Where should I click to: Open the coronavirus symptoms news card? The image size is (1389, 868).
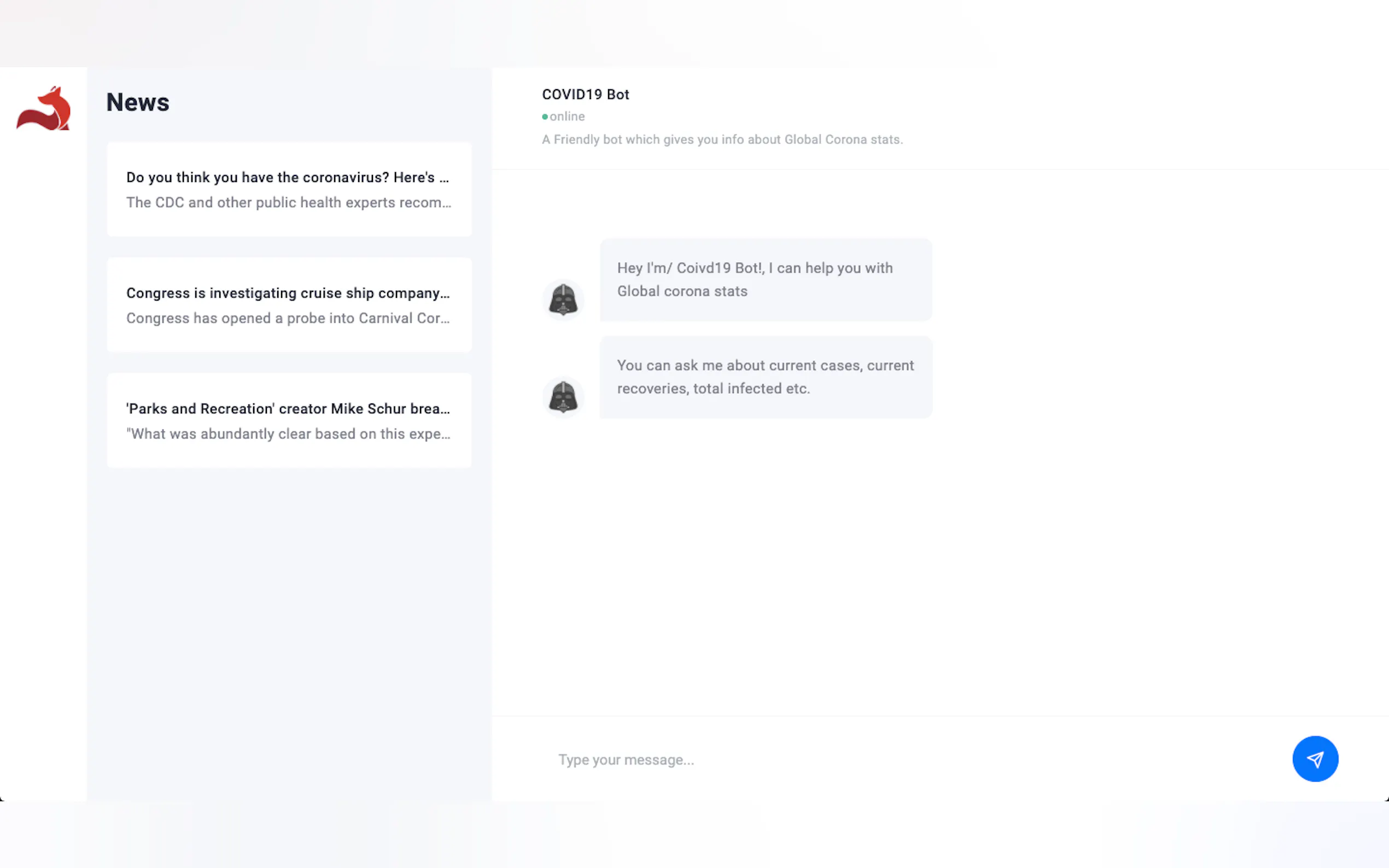tap(289, 189)
